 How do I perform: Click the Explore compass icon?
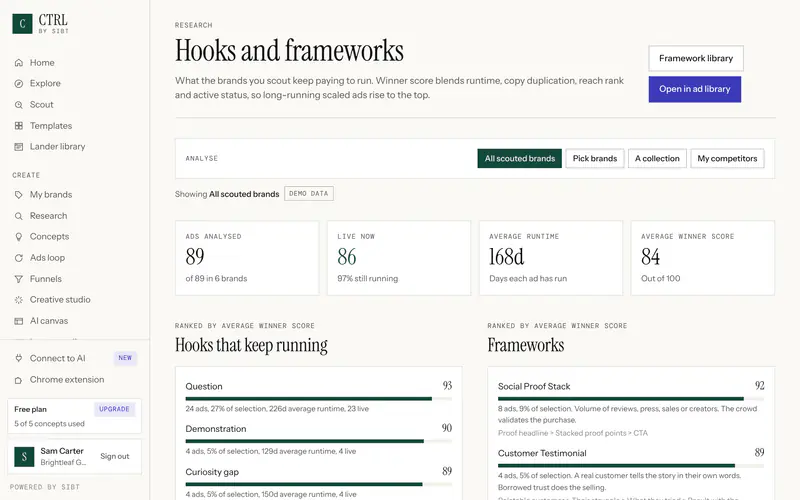tap(19, 84)
